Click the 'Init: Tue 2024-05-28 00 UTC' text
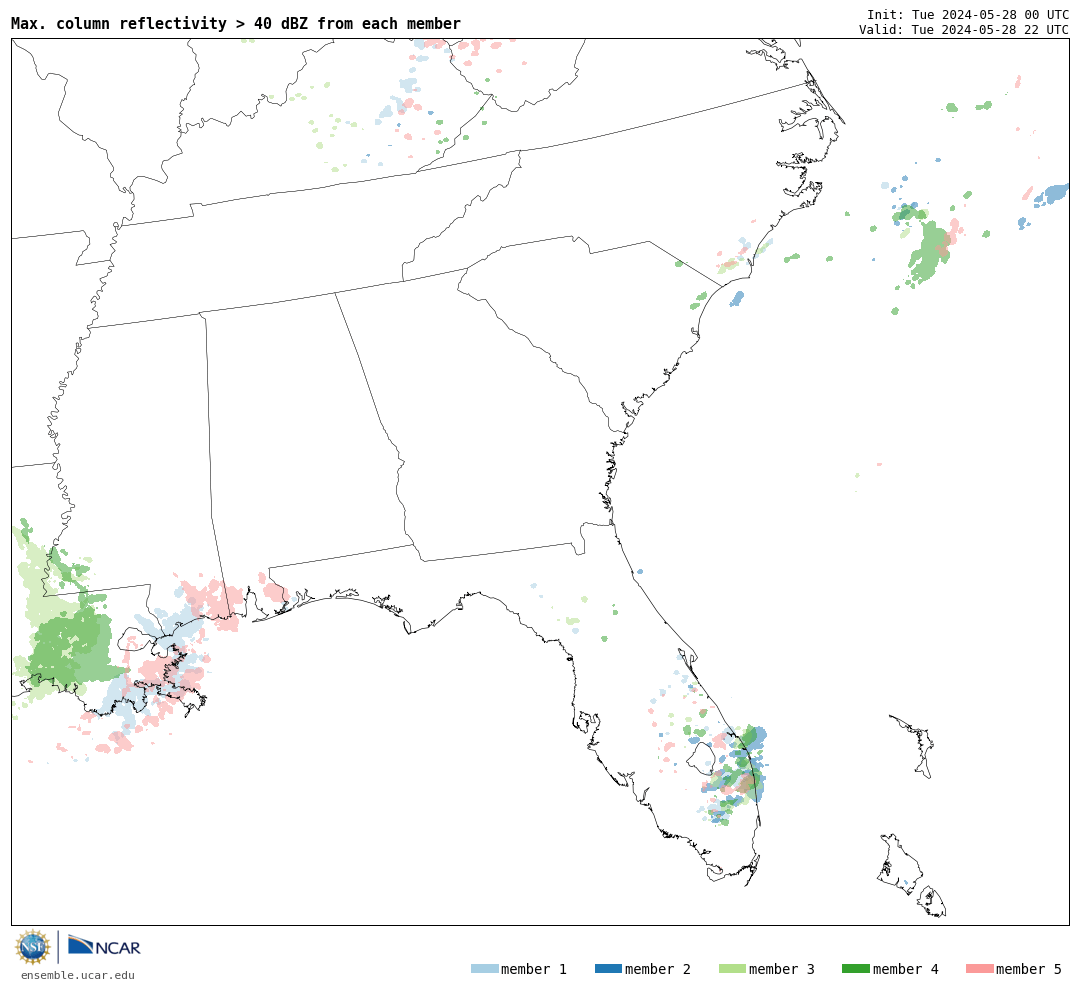1080x988 pixels. point(968,14)
